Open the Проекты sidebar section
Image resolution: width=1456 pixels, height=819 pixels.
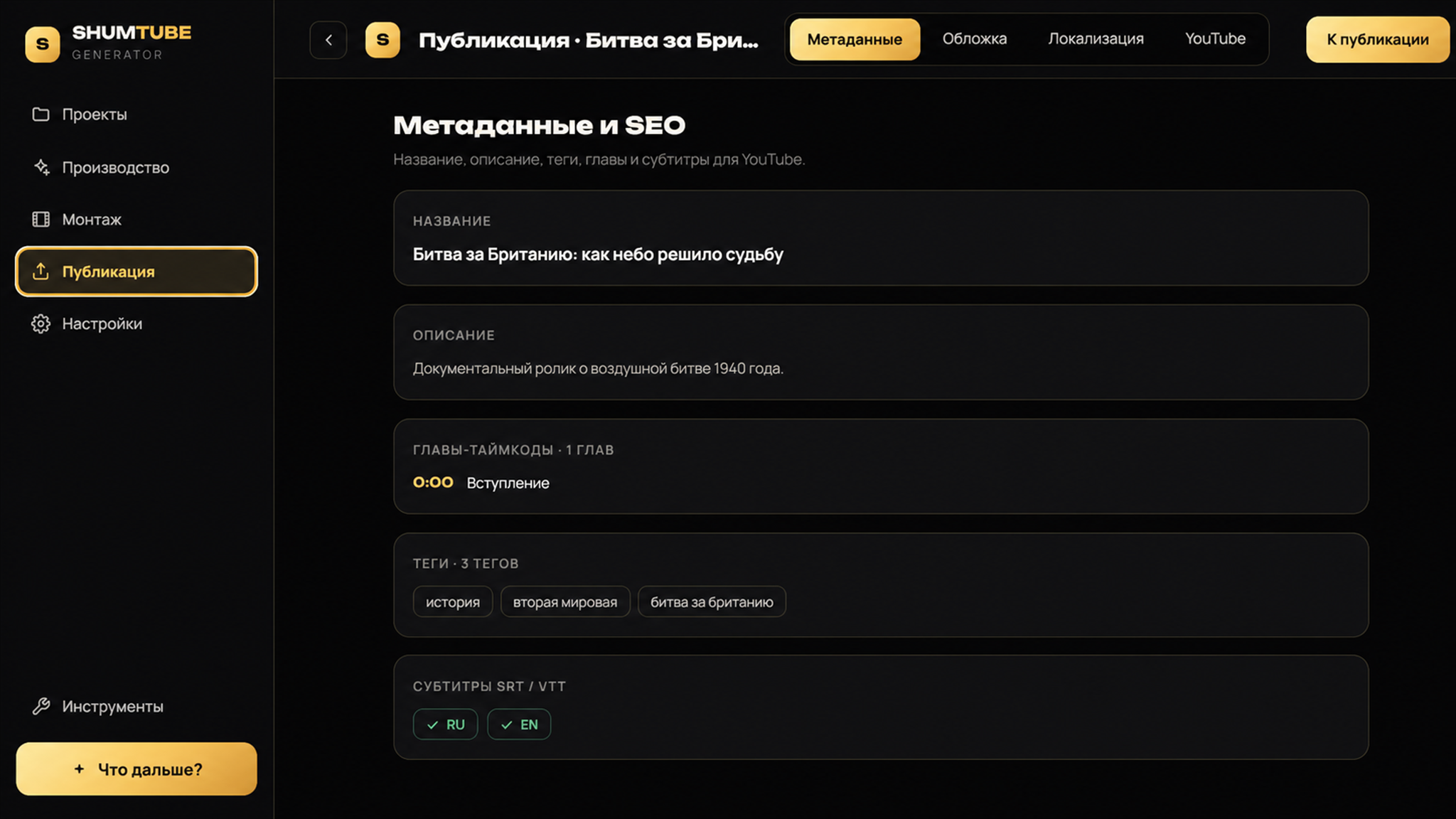(x=136, y=114)
